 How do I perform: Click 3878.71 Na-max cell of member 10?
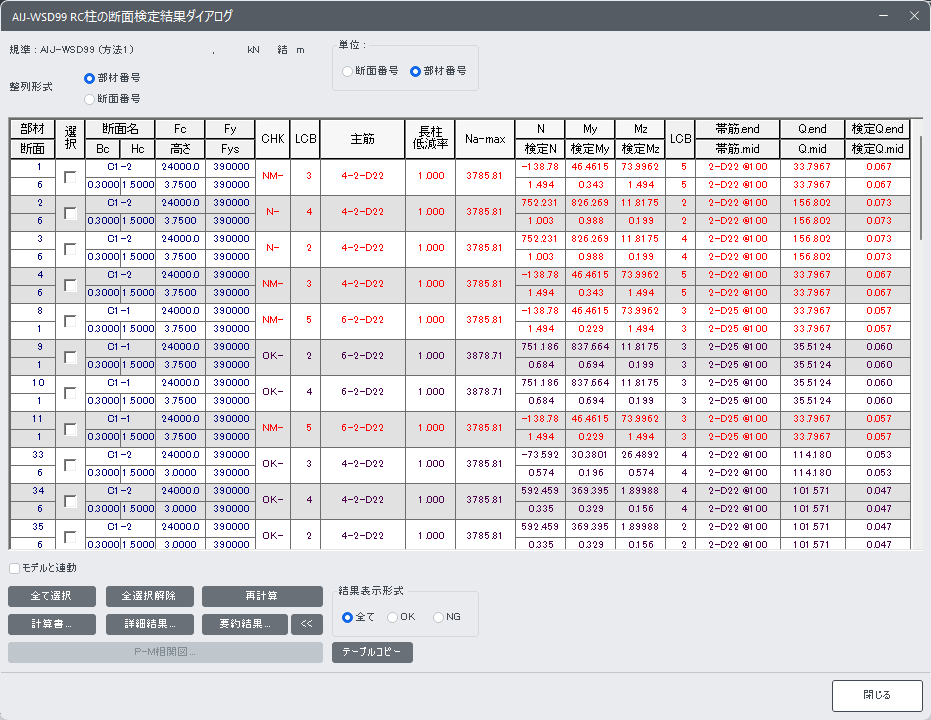[x=484, y=392]
